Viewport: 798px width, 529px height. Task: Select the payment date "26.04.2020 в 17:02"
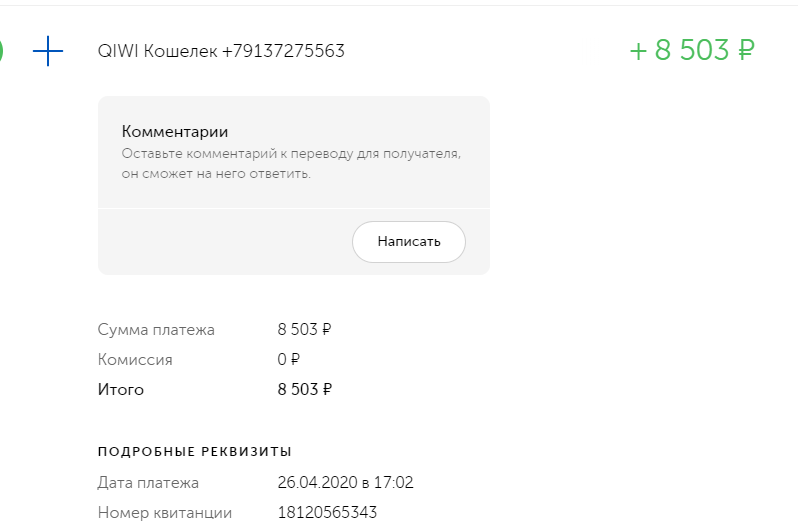point(345,483)
